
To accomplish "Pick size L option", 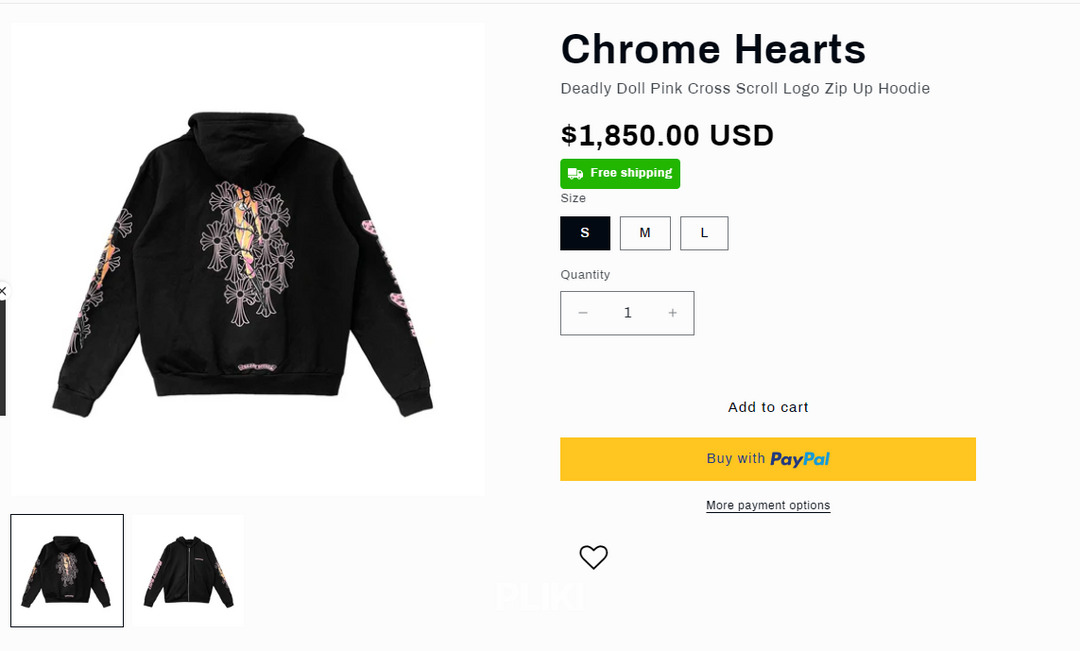I will [x=704, y=233].
